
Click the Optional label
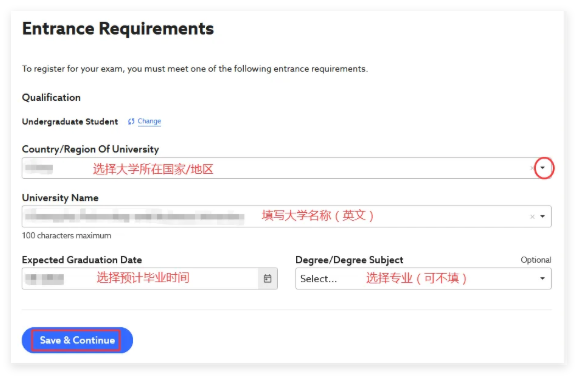(x=536, y=260)
